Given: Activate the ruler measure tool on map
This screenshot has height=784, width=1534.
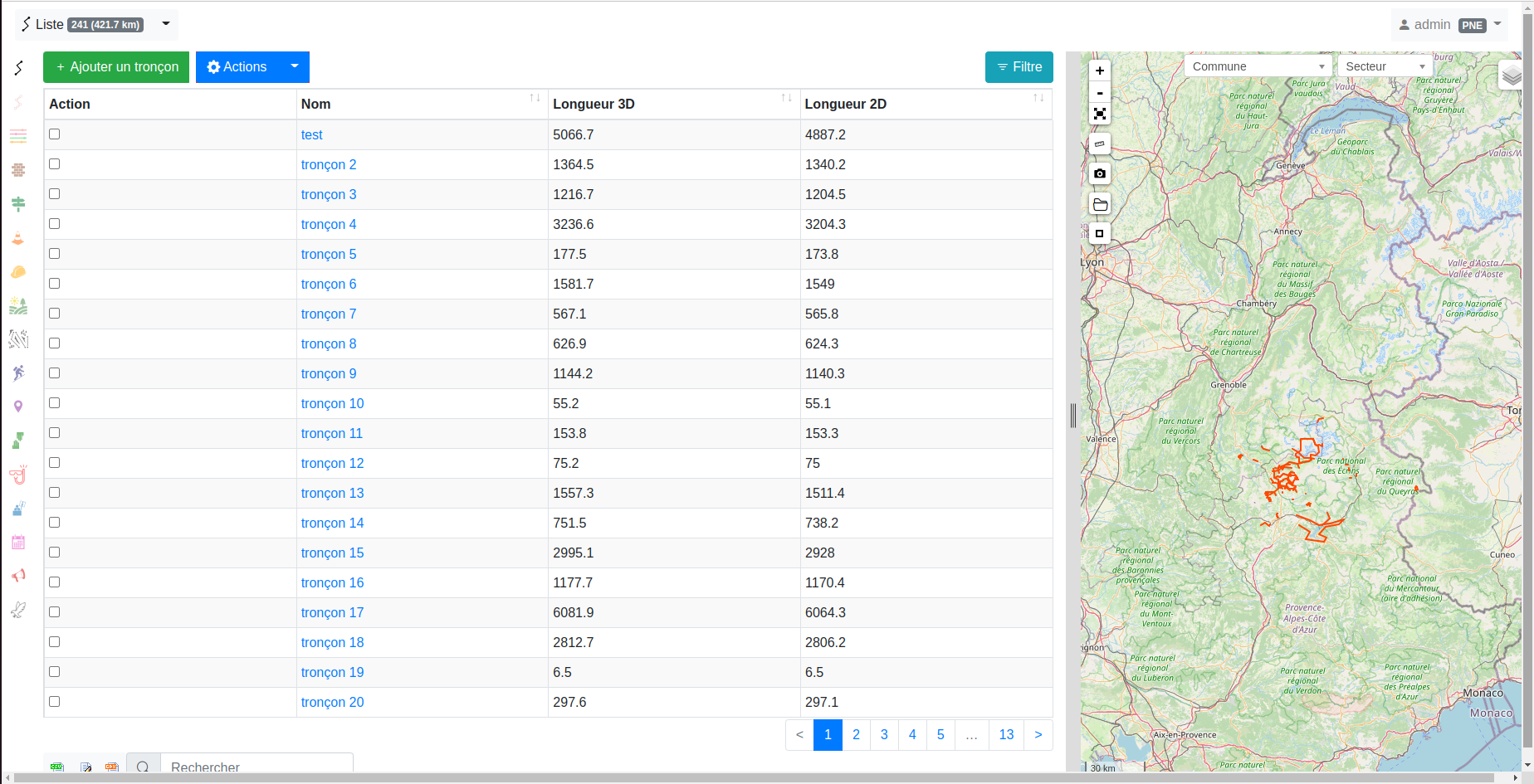Looking at the screenshot, I should click(1100, 144).
